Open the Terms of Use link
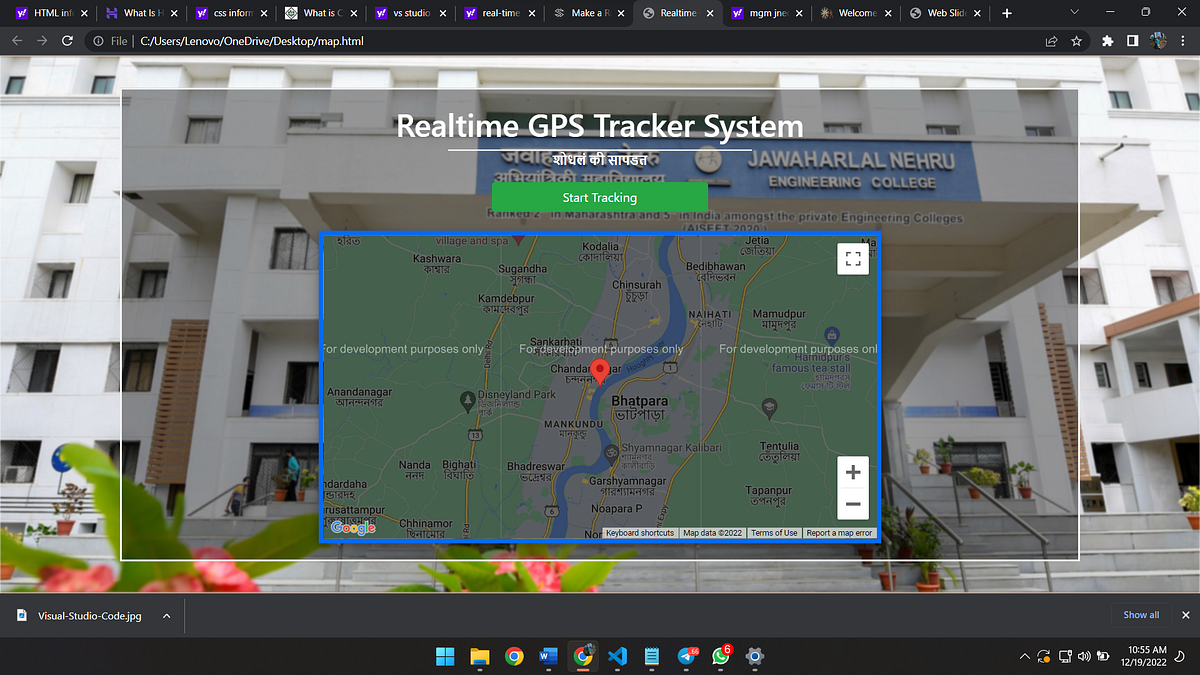This screenshot has height=675, width=1200. click(774, 532)
